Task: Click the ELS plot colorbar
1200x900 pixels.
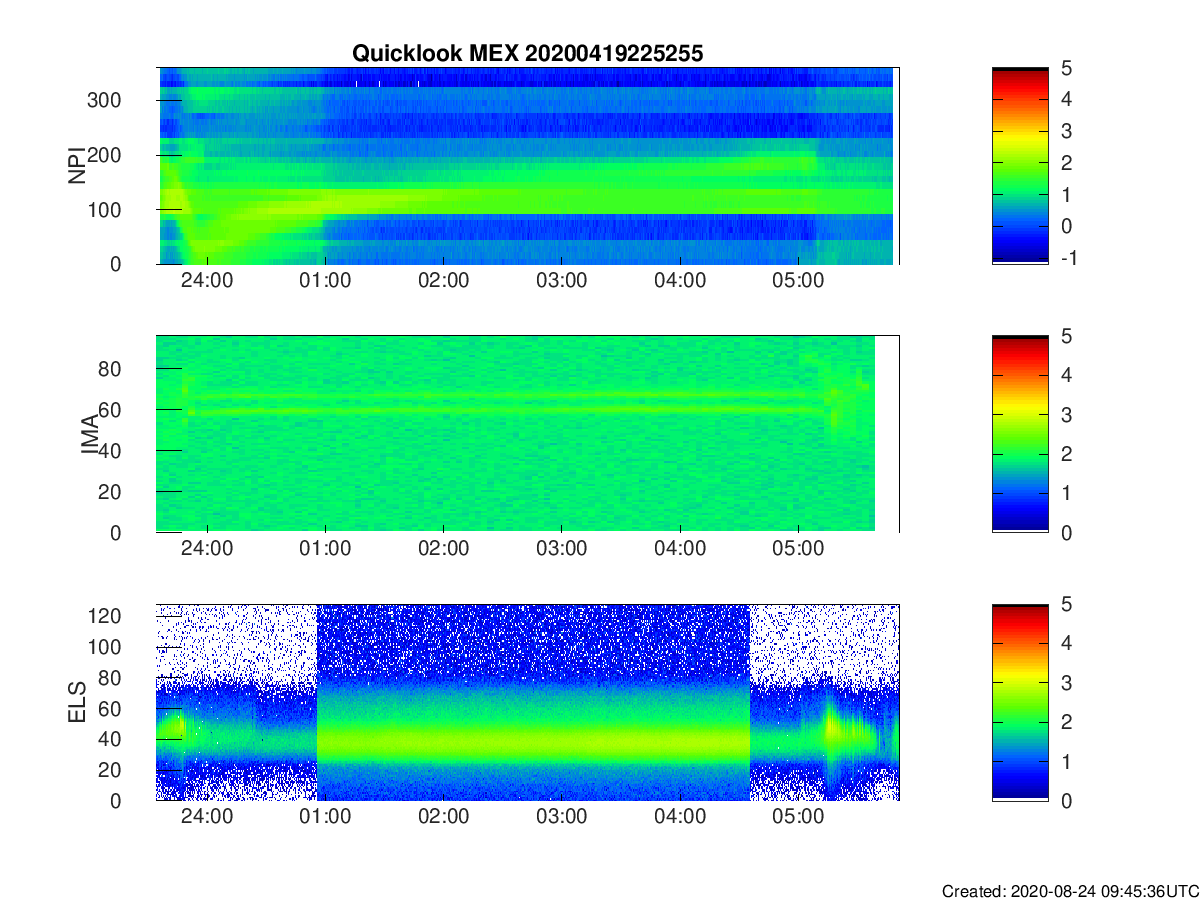Action: click(x=1020, y=702)
